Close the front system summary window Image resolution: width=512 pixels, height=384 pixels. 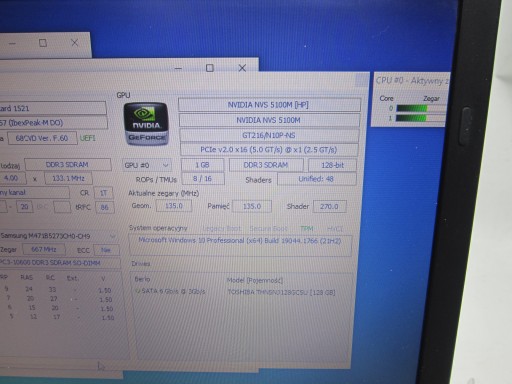tap(242, 68)
